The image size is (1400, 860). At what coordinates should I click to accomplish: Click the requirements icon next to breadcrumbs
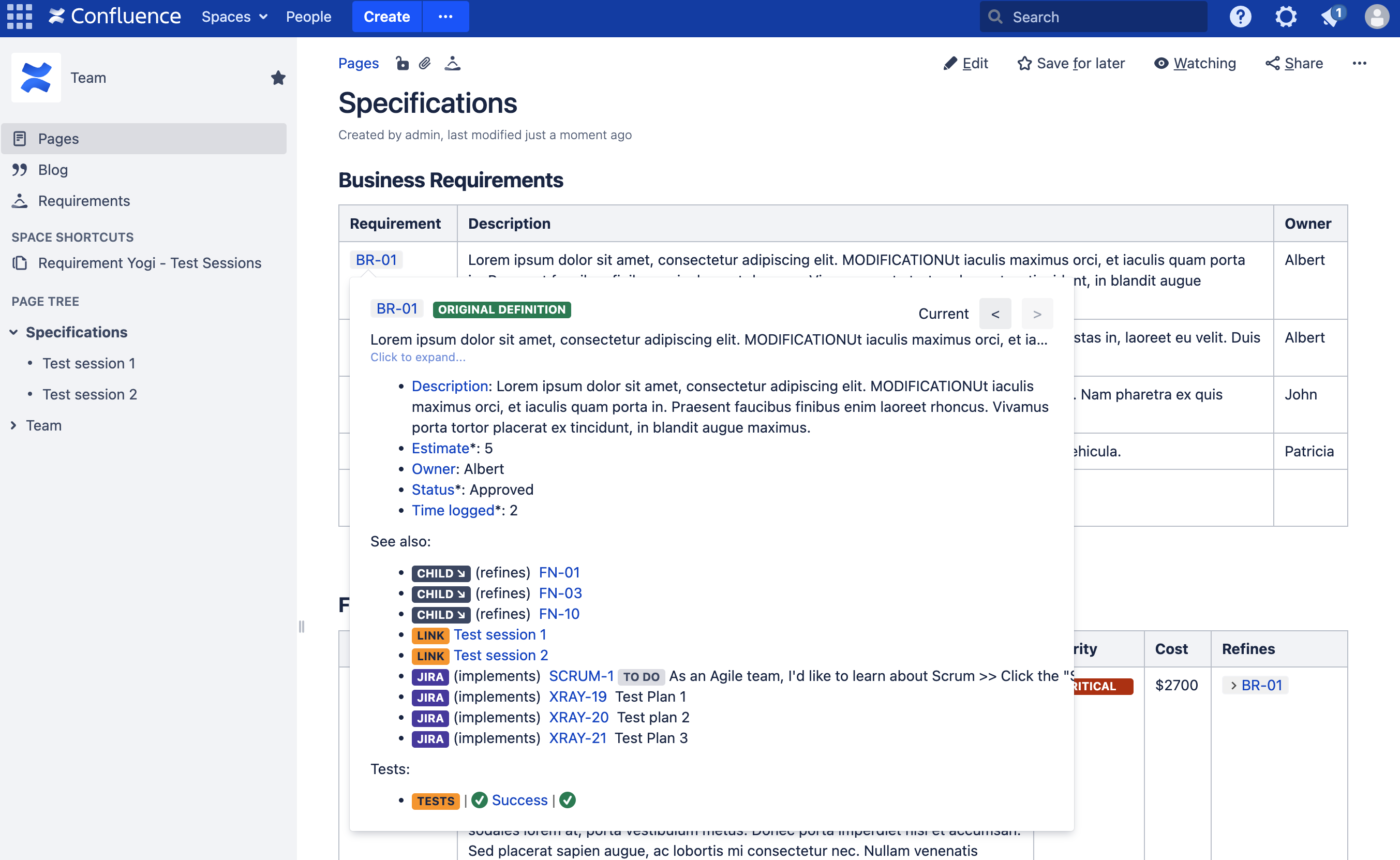(452, 63)
